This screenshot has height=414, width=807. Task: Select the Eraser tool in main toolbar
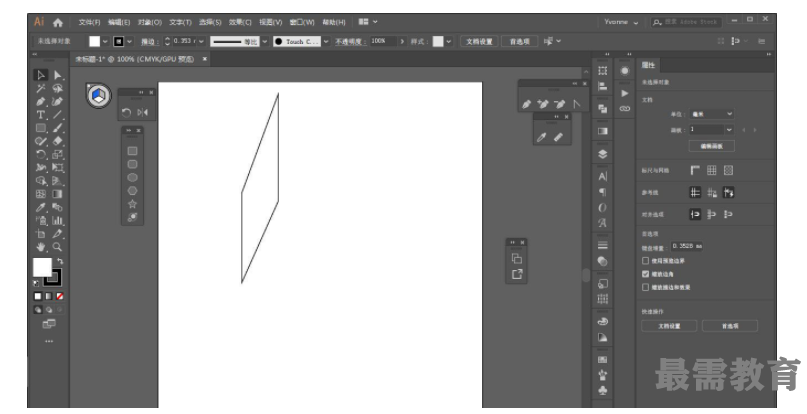pos(58,141)
